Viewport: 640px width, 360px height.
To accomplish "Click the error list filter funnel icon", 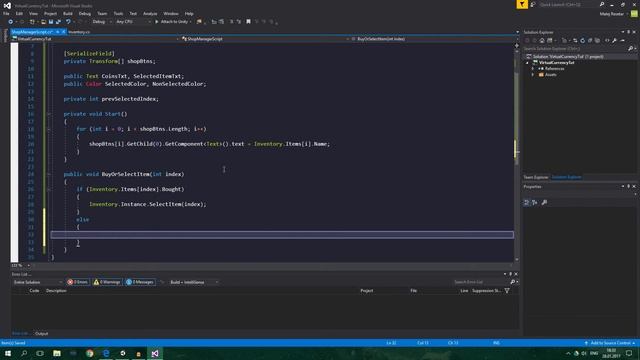I will point(507,291).
